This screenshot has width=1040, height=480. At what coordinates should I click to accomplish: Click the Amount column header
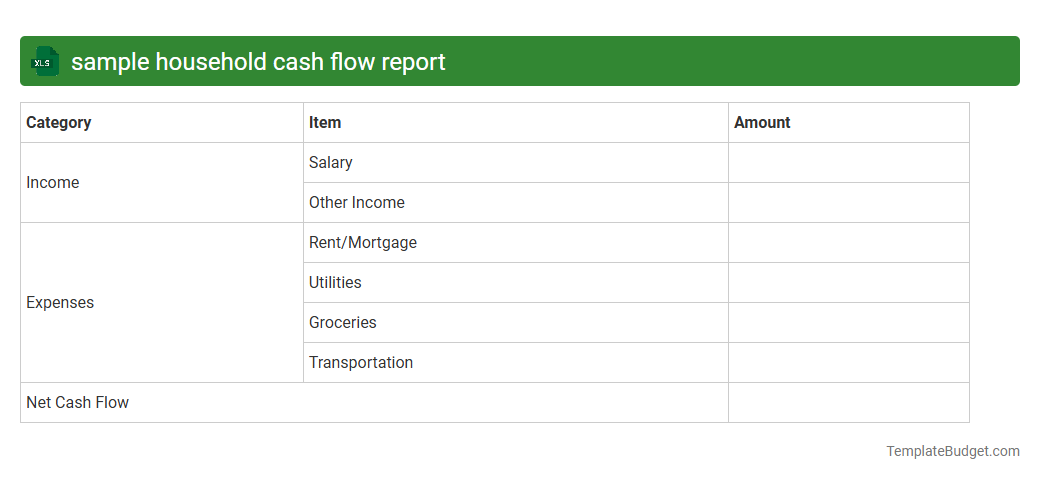click(849, 123)
